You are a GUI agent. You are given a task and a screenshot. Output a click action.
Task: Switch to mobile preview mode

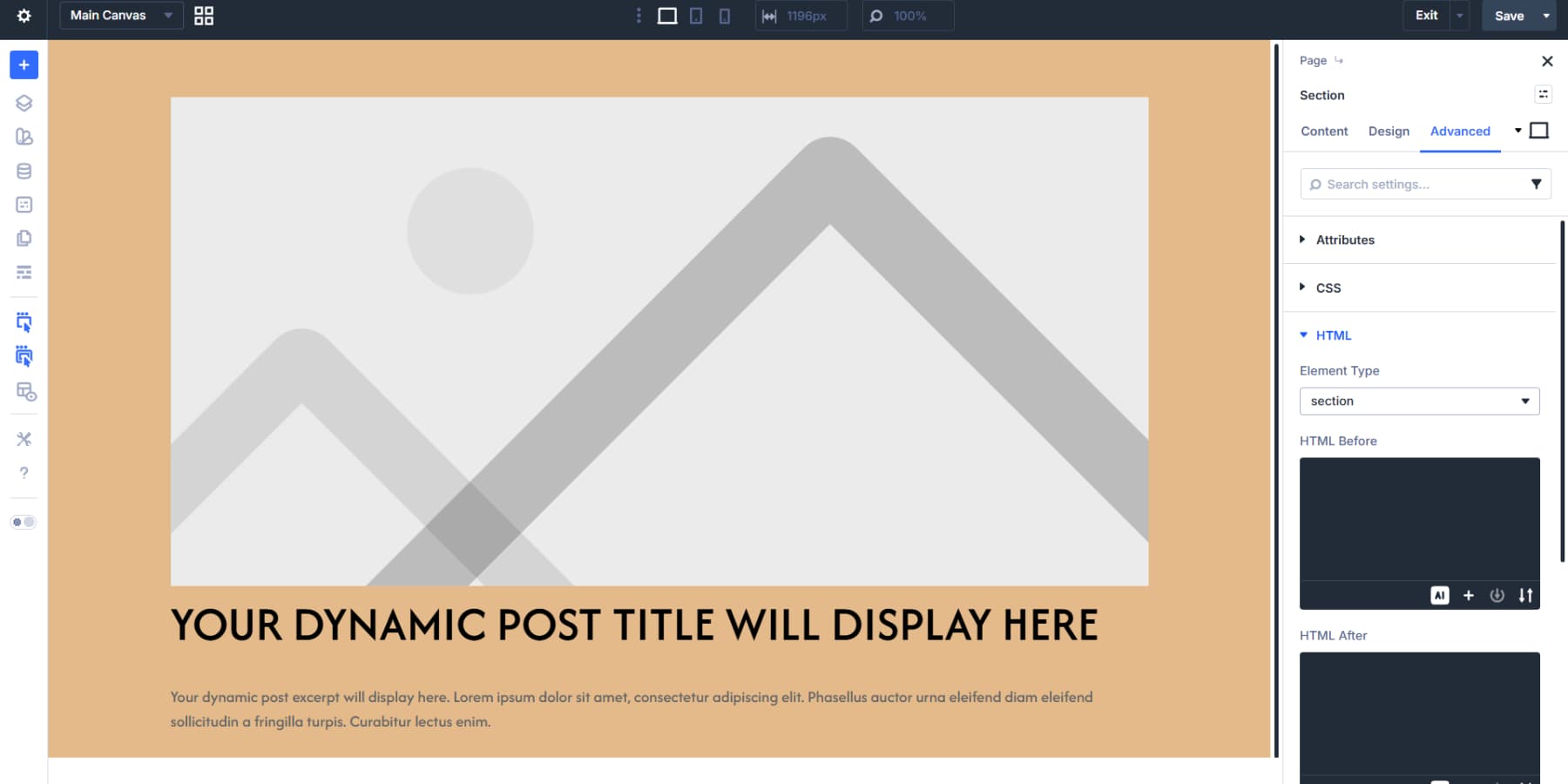tap(724, 15)
